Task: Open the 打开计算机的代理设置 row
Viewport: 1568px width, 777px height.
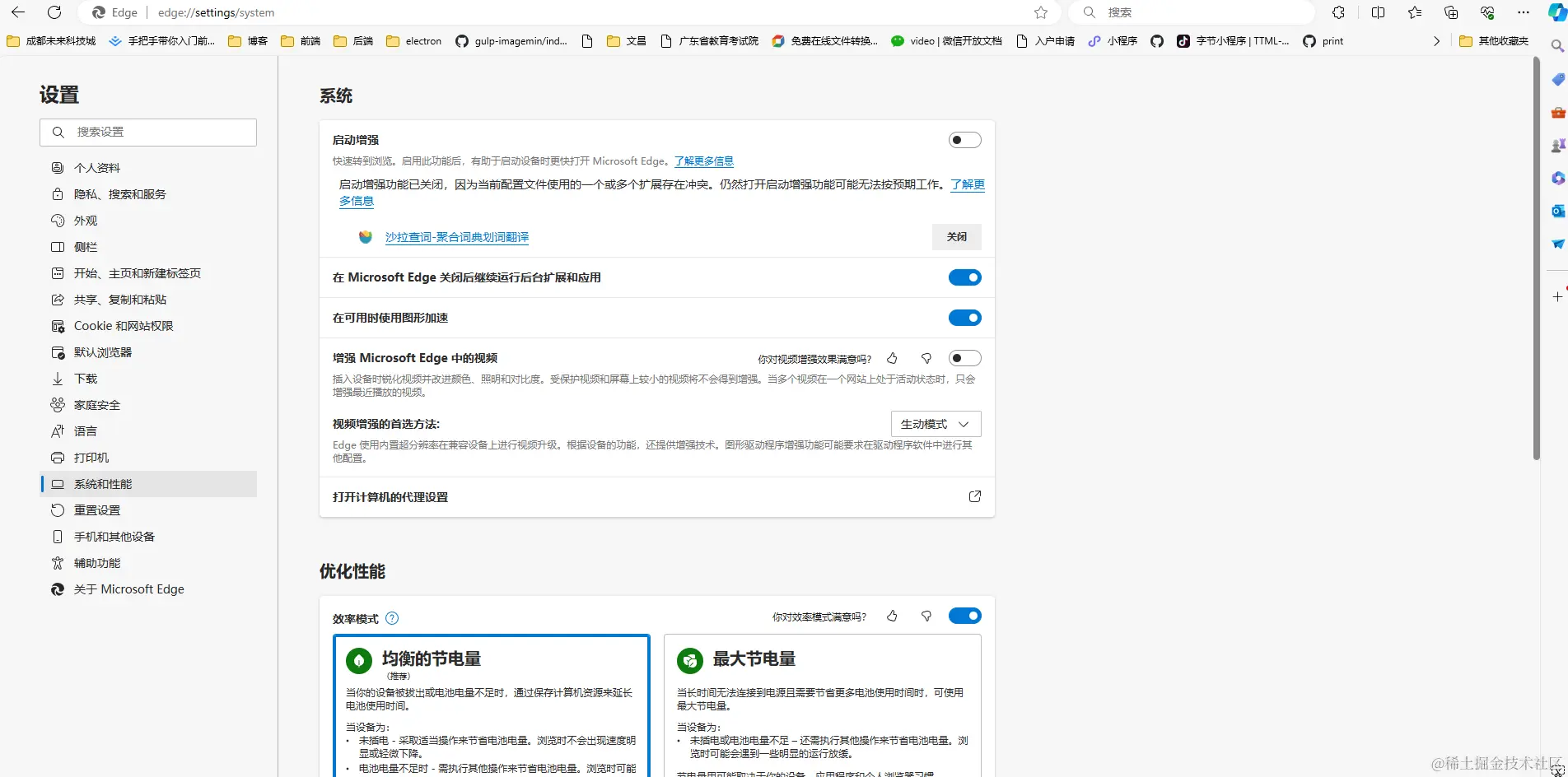Action: coord(657,497)
